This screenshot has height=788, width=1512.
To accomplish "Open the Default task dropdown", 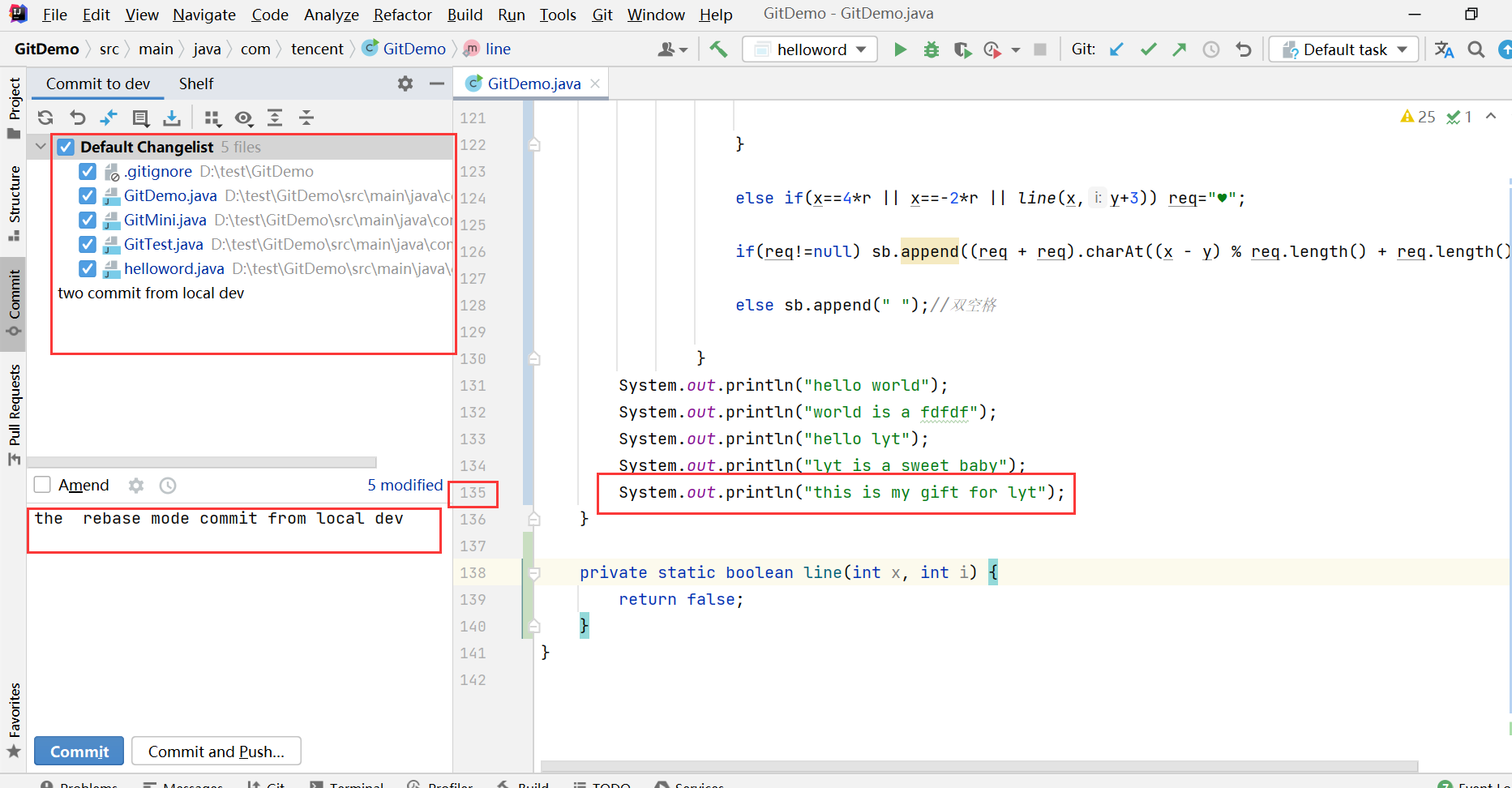I will tap(1343, 49).
